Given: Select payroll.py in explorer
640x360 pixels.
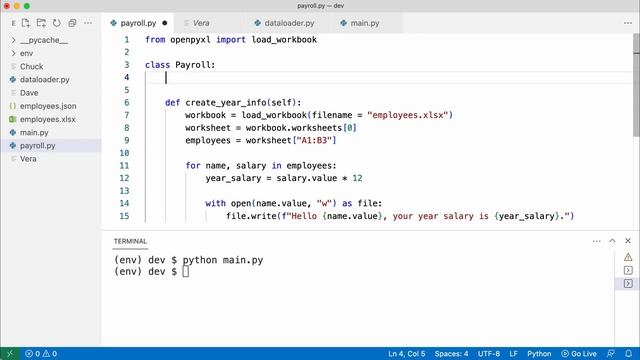Looking at the screenshot, I should (51, 145).
